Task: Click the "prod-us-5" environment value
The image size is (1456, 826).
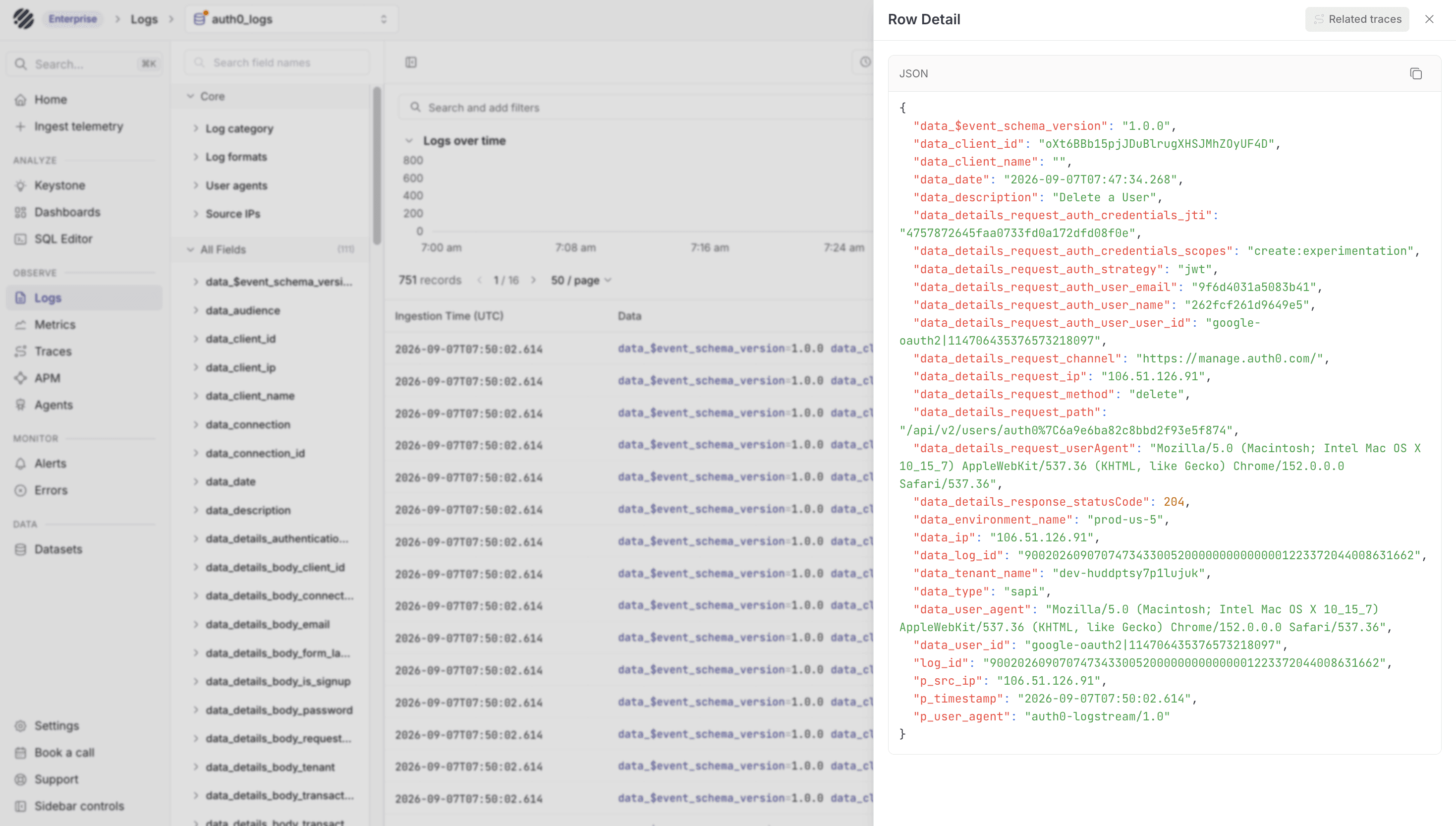Action: [x=1125, y=520]
